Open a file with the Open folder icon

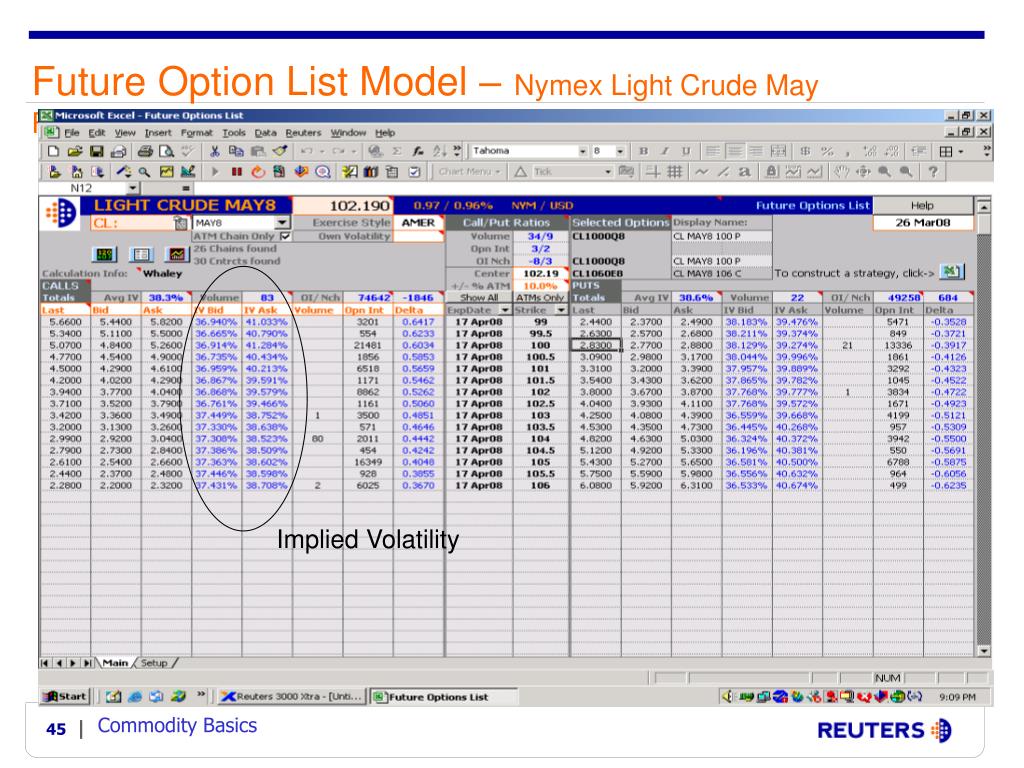[x=75, y=152]
